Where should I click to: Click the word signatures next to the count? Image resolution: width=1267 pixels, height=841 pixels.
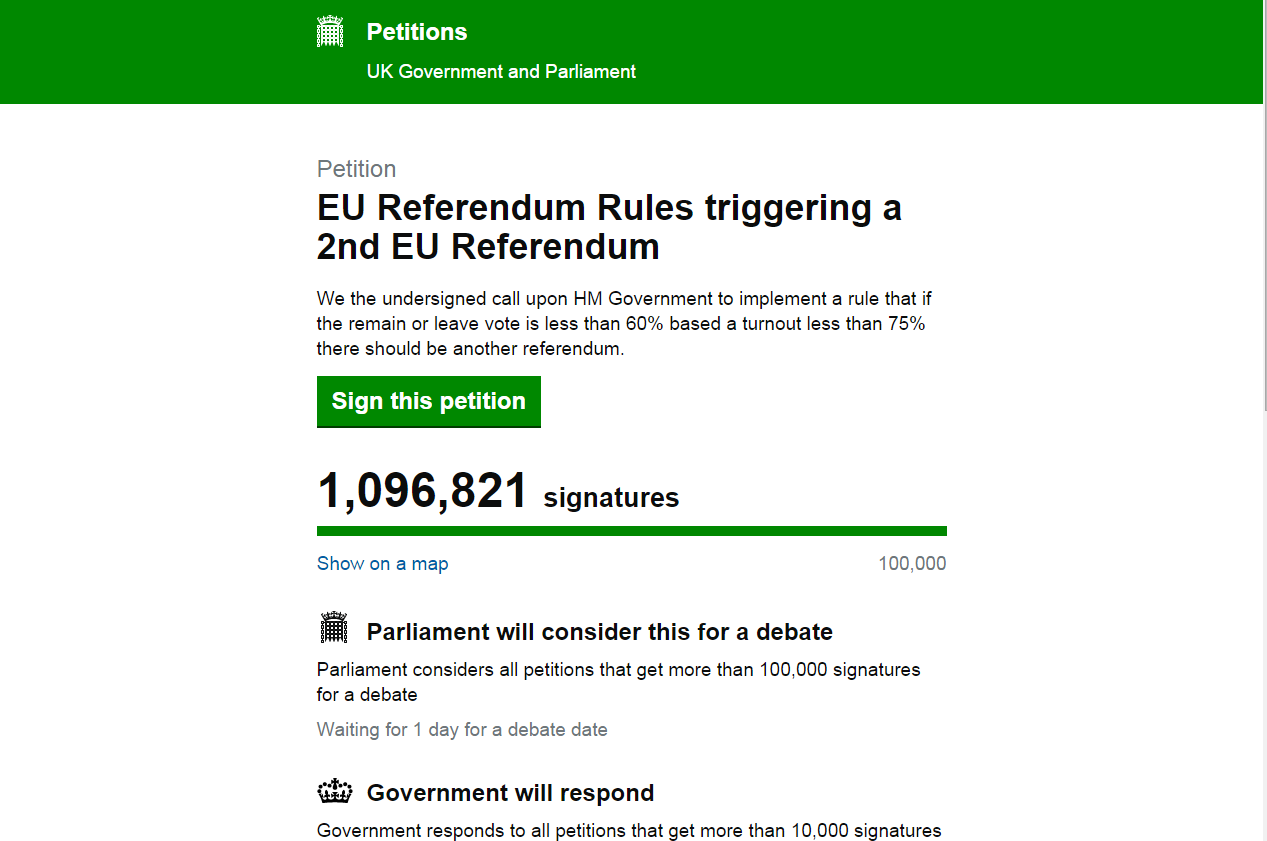pyautogui.click(x=611, y=498)
